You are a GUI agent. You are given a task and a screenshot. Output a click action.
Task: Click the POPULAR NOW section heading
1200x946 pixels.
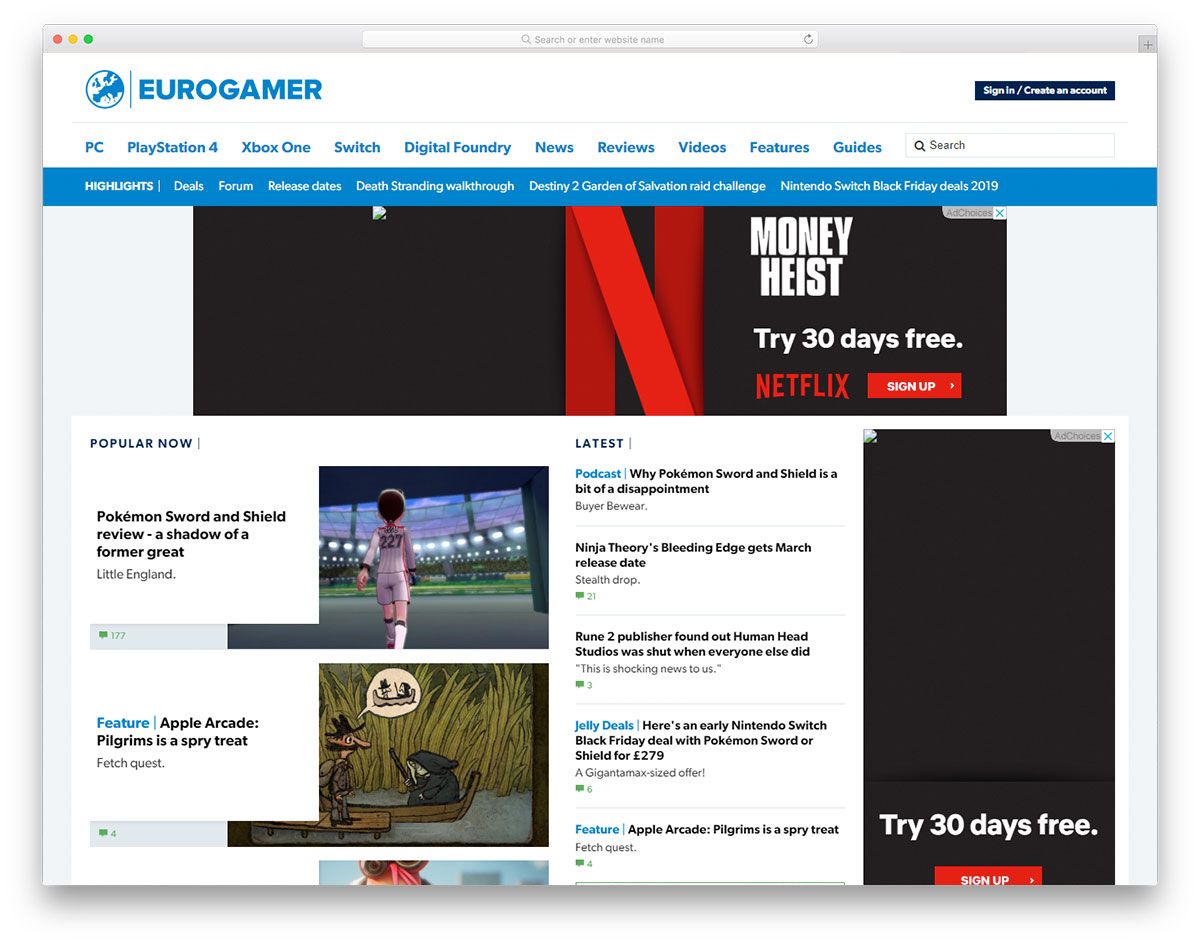(141, 443)
